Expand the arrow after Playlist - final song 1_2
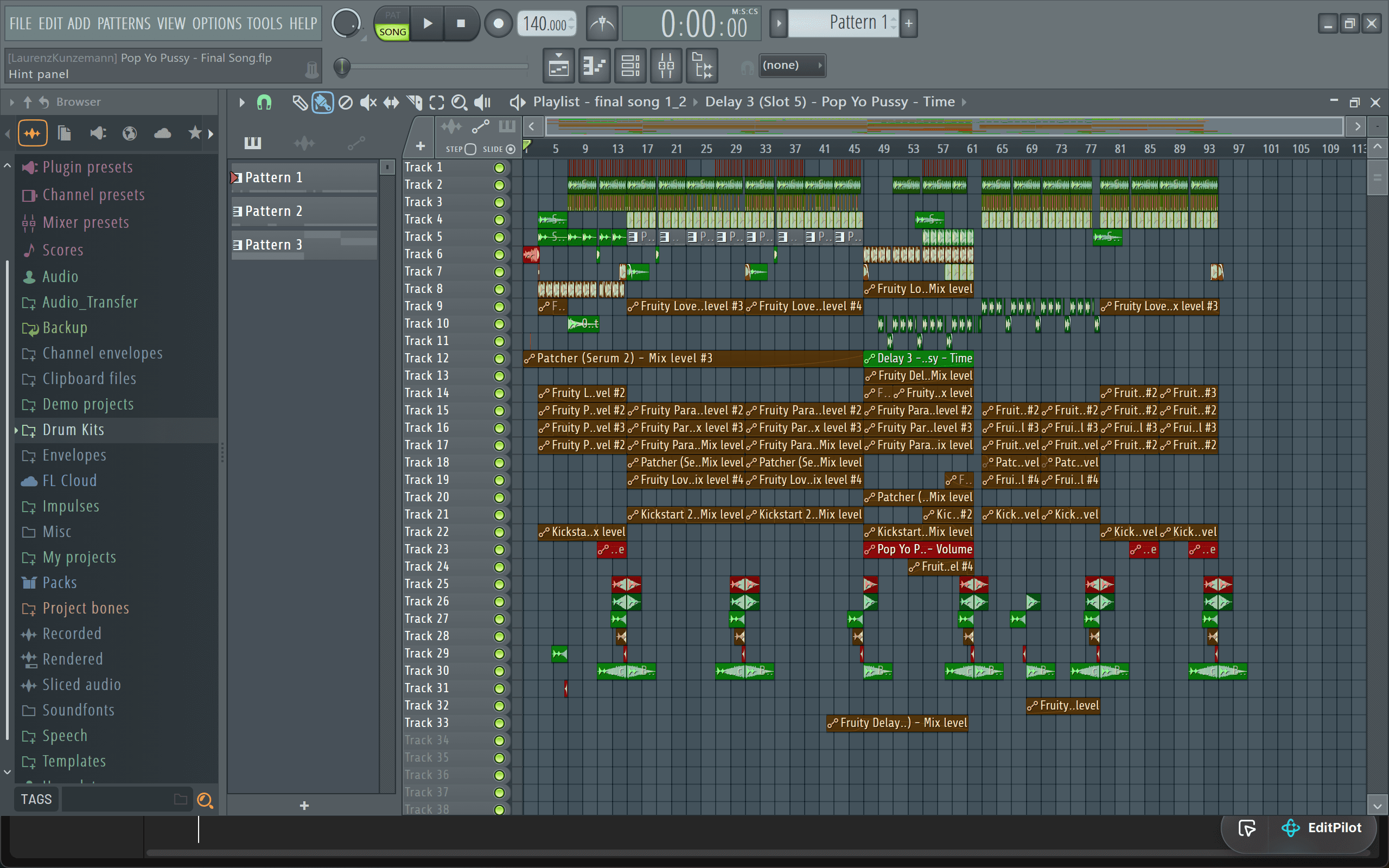Screen dimensions: 1389x868 point(696,102)
